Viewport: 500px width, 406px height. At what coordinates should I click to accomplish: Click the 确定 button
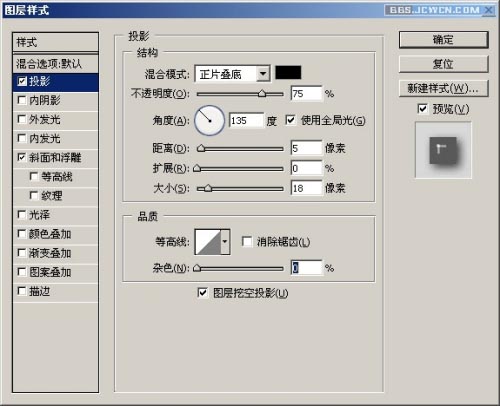coord(443,40)
